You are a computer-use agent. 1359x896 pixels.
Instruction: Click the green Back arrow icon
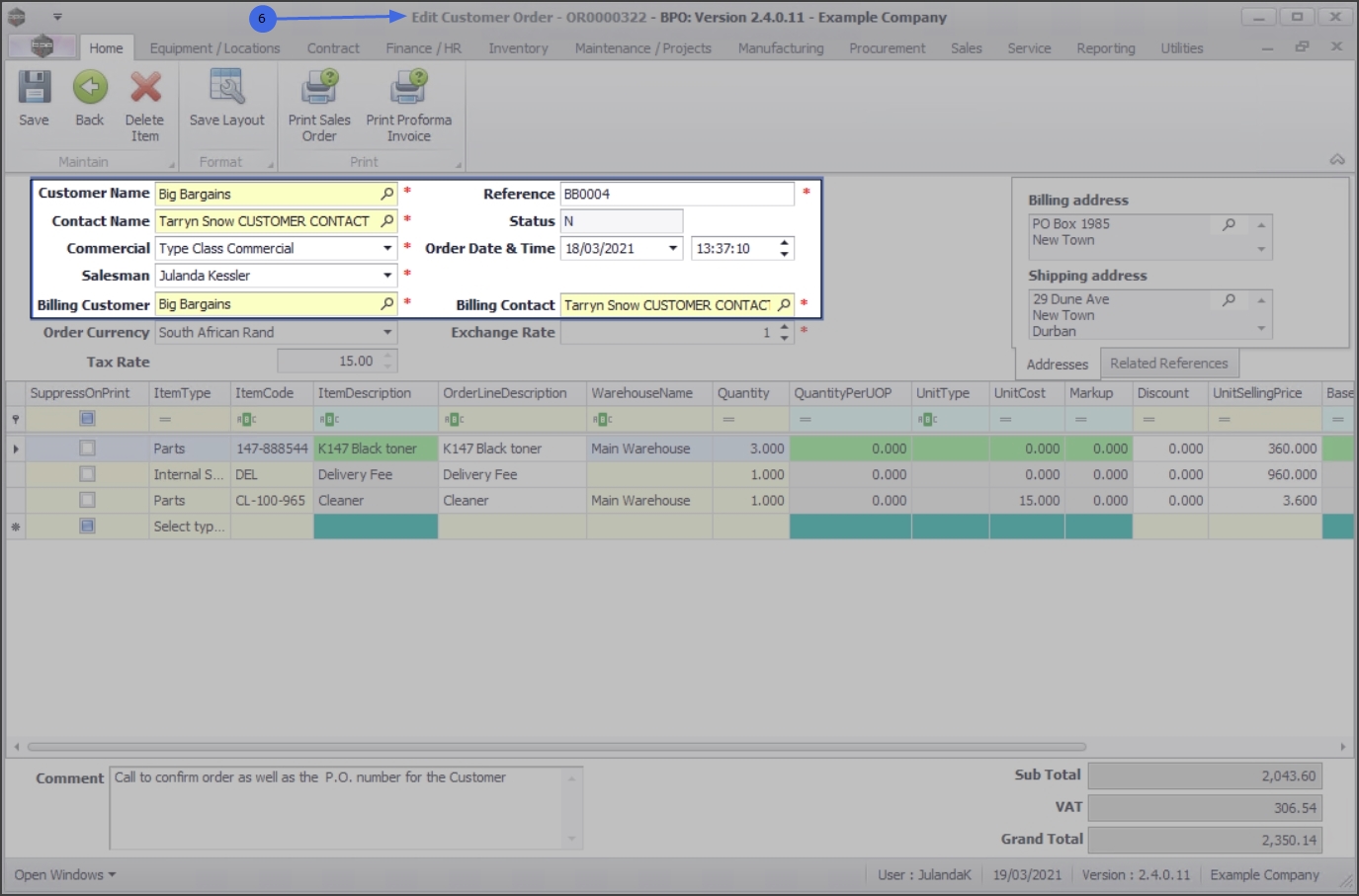click(90, 88)
